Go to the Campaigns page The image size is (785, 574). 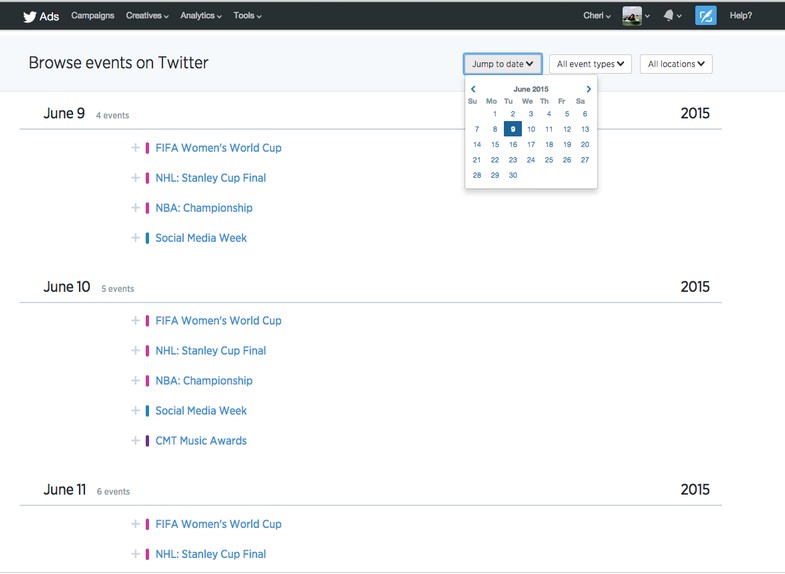(93, 16)
